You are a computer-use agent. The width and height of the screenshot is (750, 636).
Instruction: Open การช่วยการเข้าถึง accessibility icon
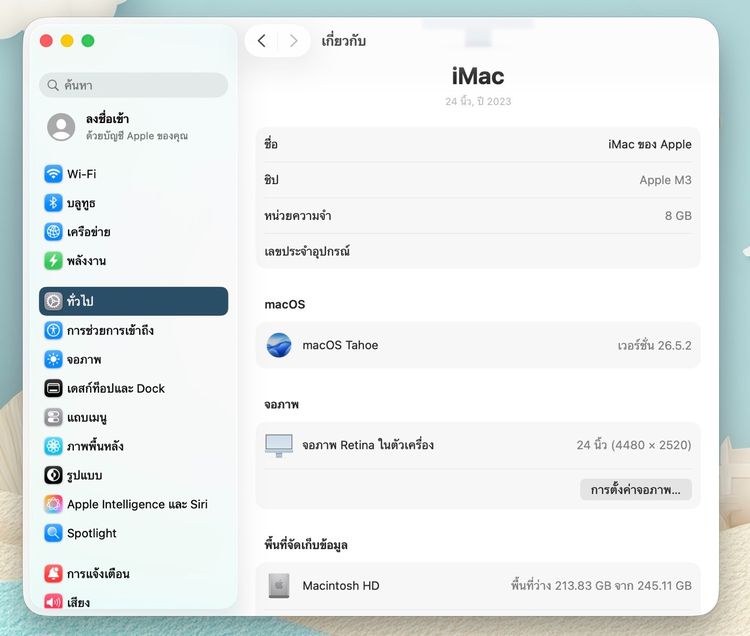pos(53,330)
